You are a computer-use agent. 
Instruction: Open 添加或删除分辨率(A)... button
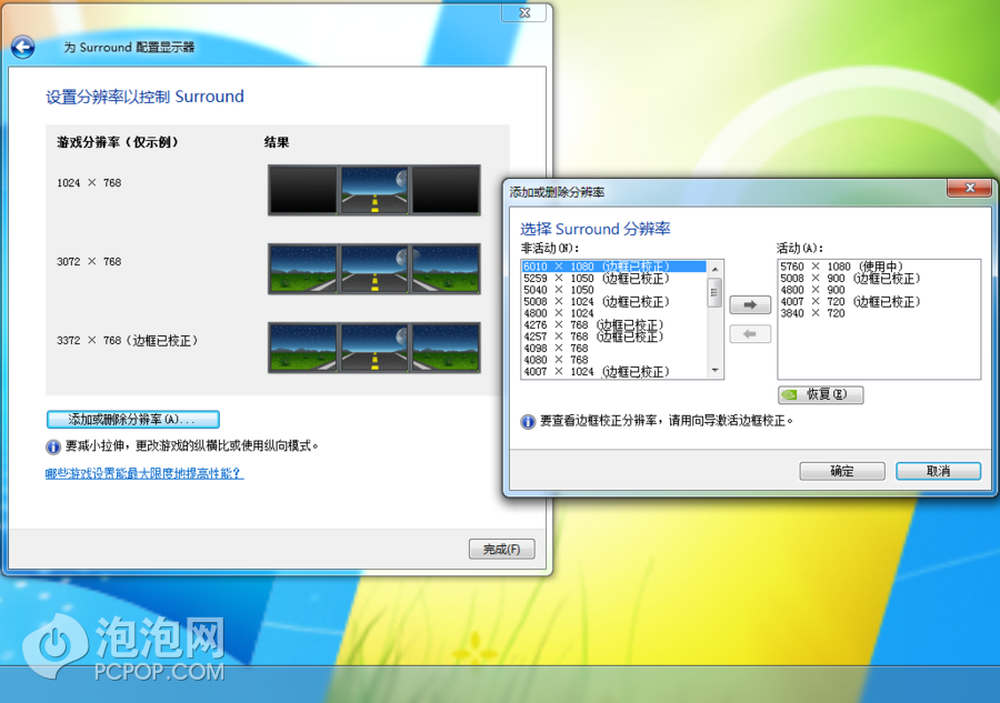133,419
